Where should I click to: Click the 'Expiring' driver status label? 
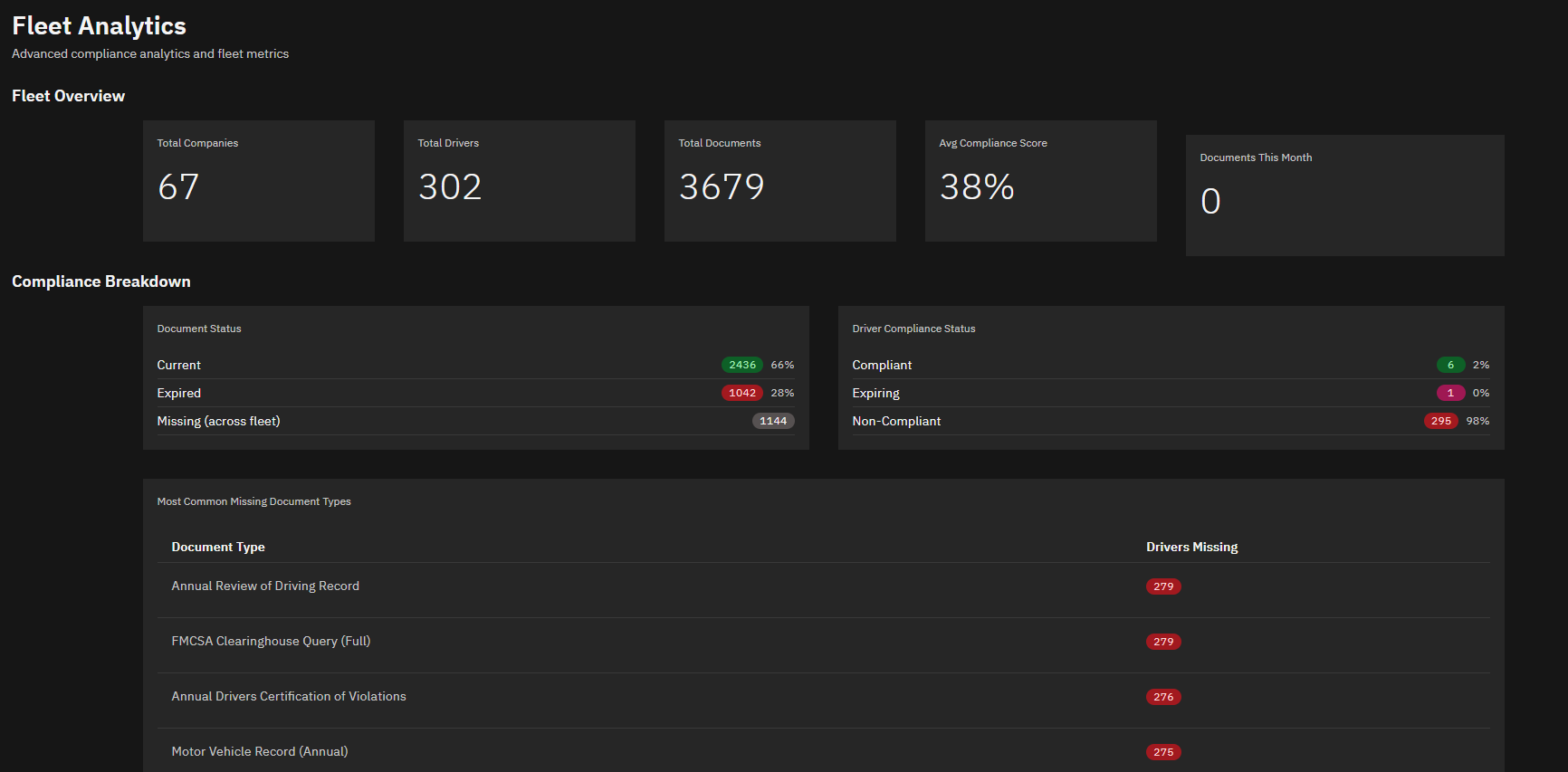click(x=876, y=393)
